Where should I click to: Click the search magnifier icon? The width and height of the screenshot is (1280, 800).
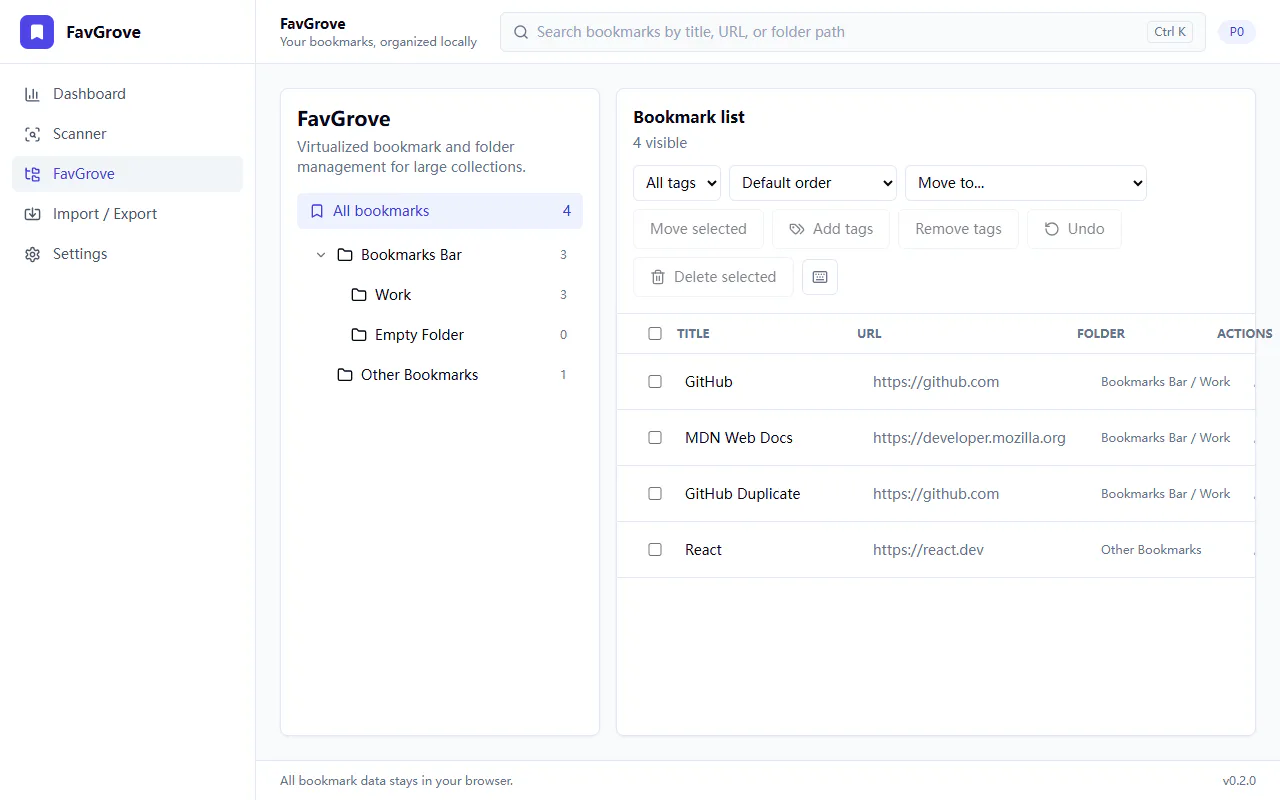[x=521, y=32]
